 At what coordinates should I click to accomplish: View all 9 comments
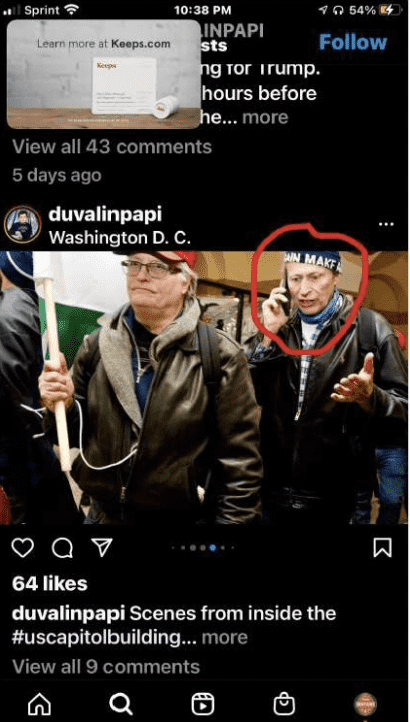(x=106, y=666)
